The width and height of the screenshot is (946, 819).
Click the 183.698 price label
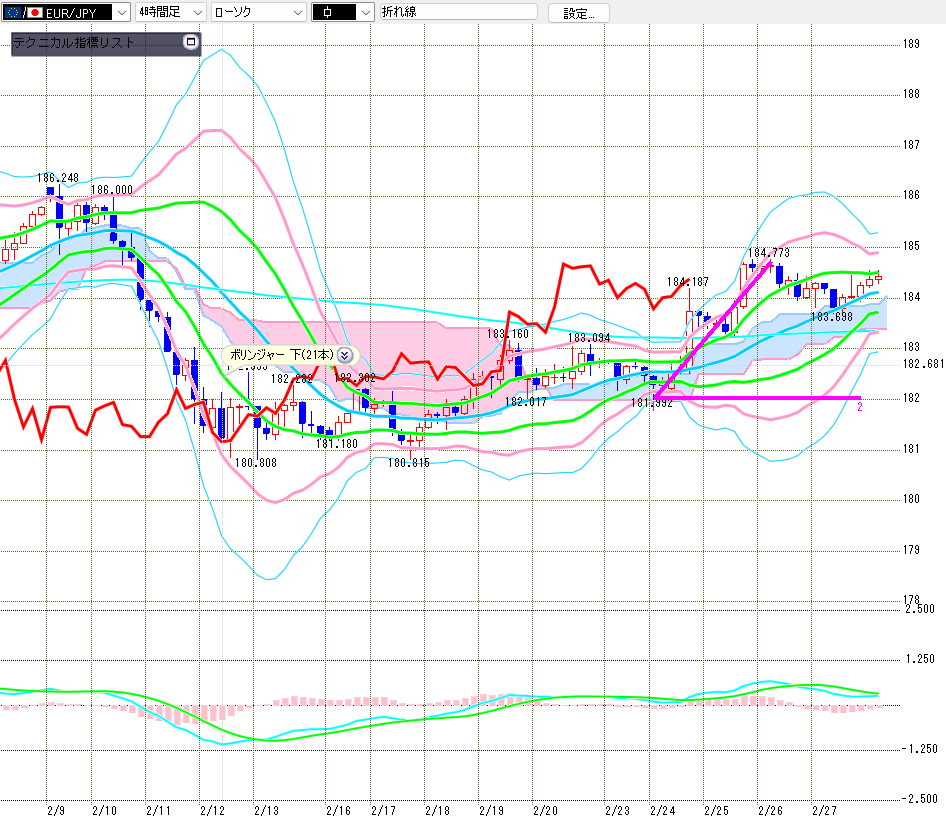tap(831, 316)
